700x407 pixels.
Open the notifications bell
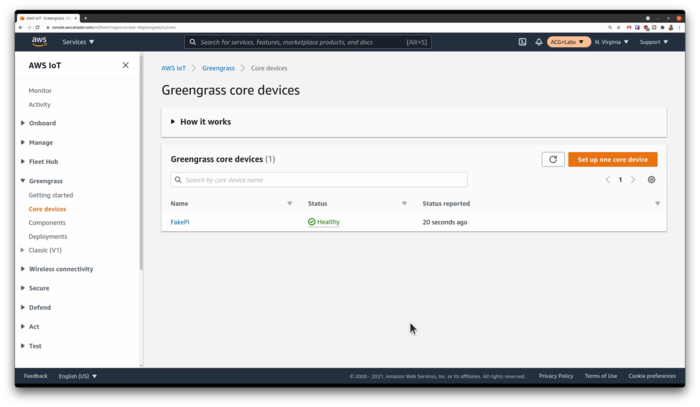pos(539,42)
